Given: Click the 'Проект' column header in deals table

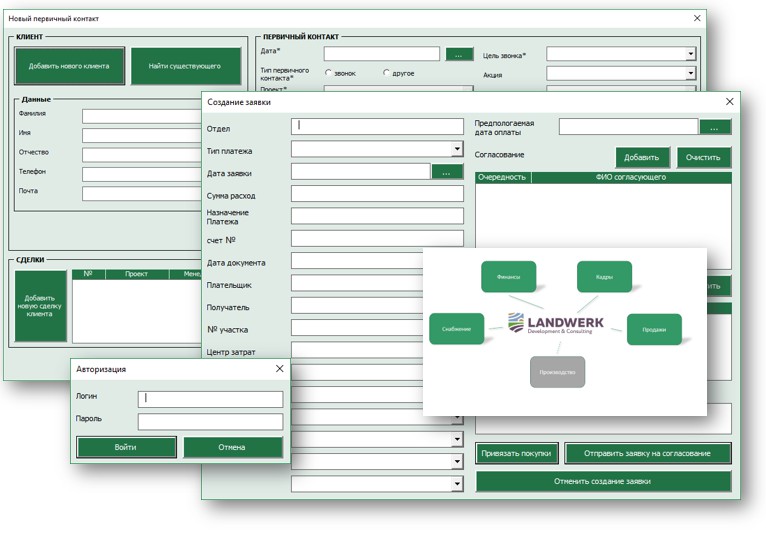Looking at the screenshot, I should point(137,274).
